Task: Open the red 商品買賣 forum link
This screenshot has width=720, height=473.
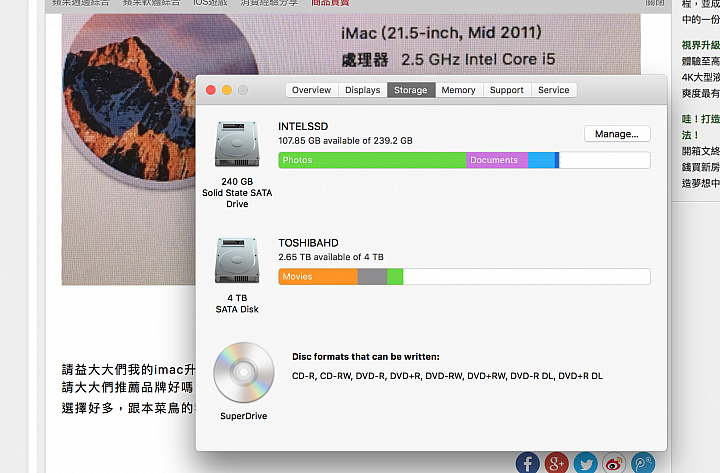Action: [x=330, y=3]
